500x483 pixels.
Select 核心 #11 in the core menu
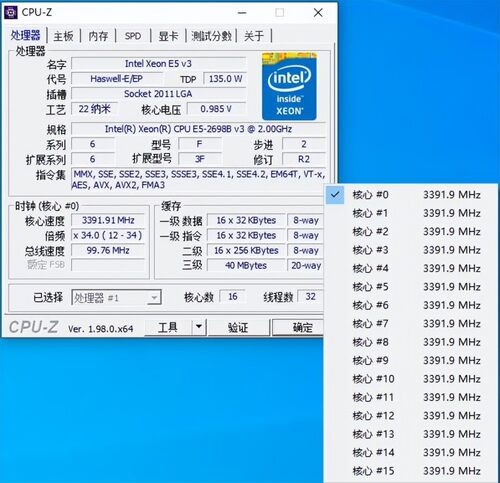[x=410, y=397]
